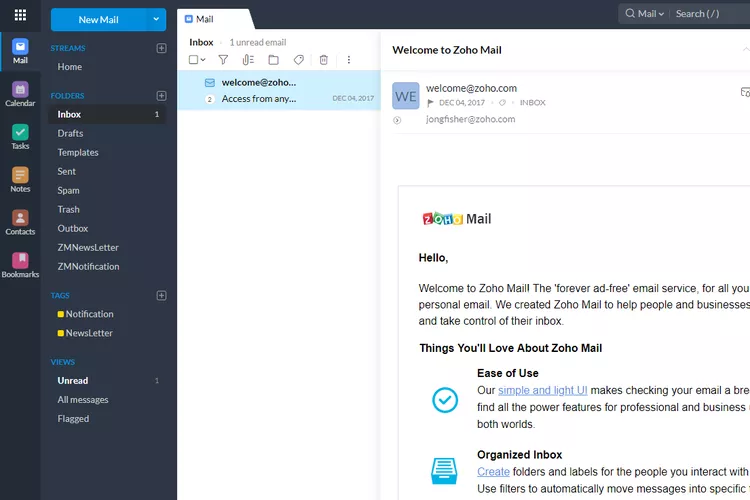Expand recipient details arrow beside jongfisher@zoho.com
The image size is (750, 500).
(x=397, y=120)
